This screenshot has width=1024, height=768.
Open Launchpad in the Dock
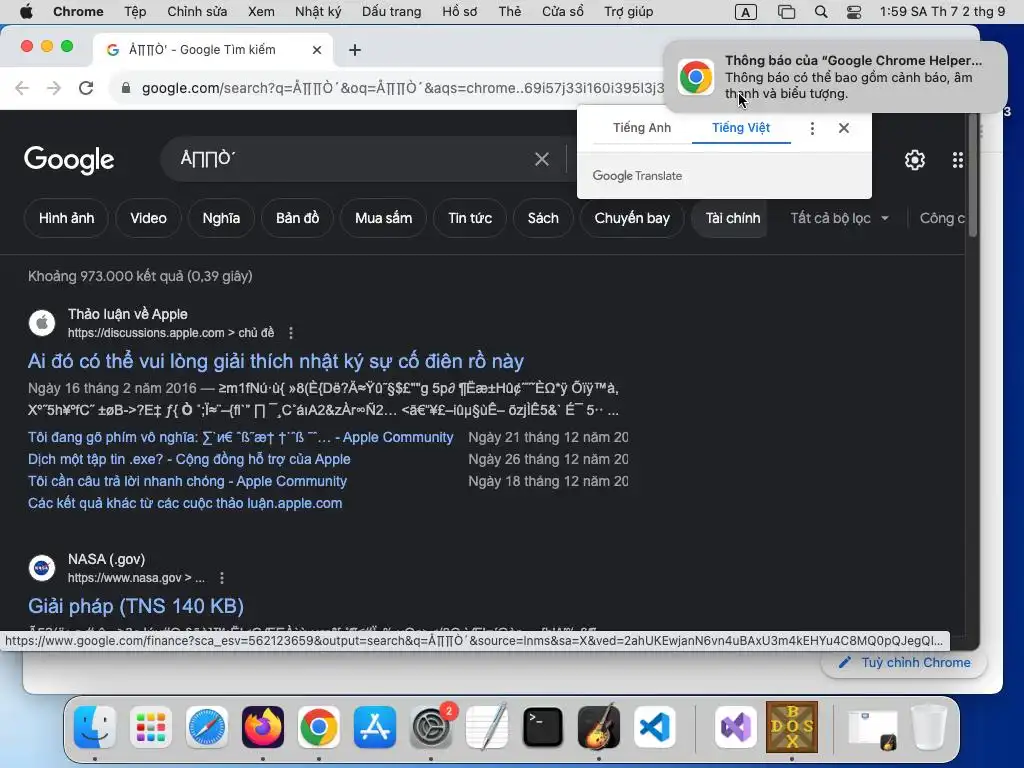pos(151,727)
